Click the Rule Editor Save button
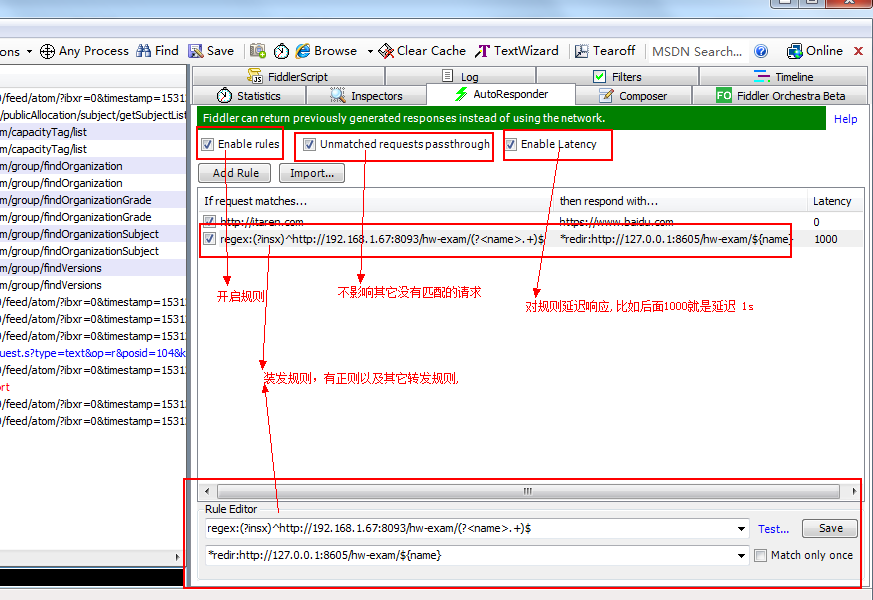The width and height of the screenshot is (873, 600). click(x=830, y=528)
